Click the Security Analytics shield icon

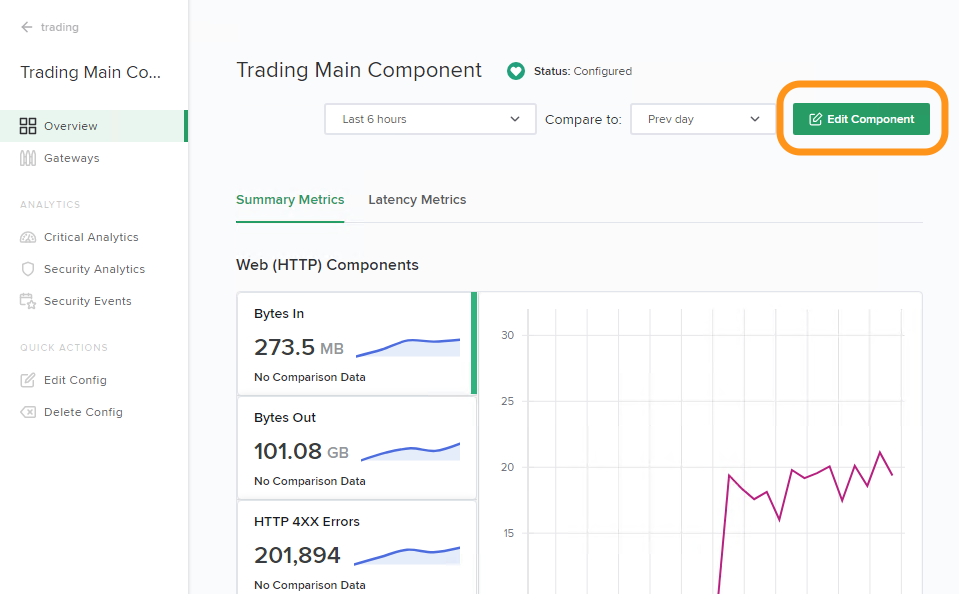(28, 269)
